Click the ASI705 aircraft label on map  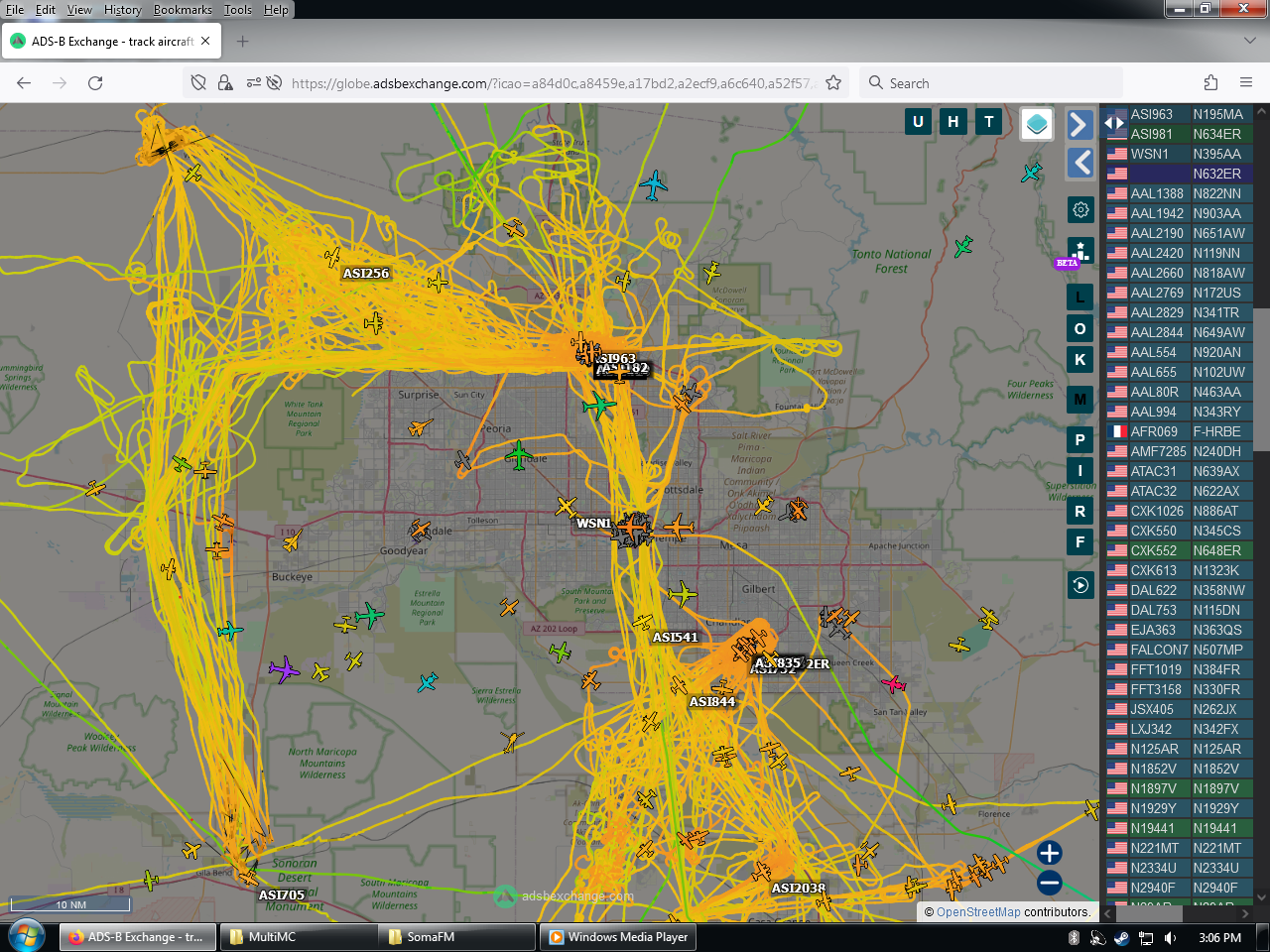[x=282, y=895]
